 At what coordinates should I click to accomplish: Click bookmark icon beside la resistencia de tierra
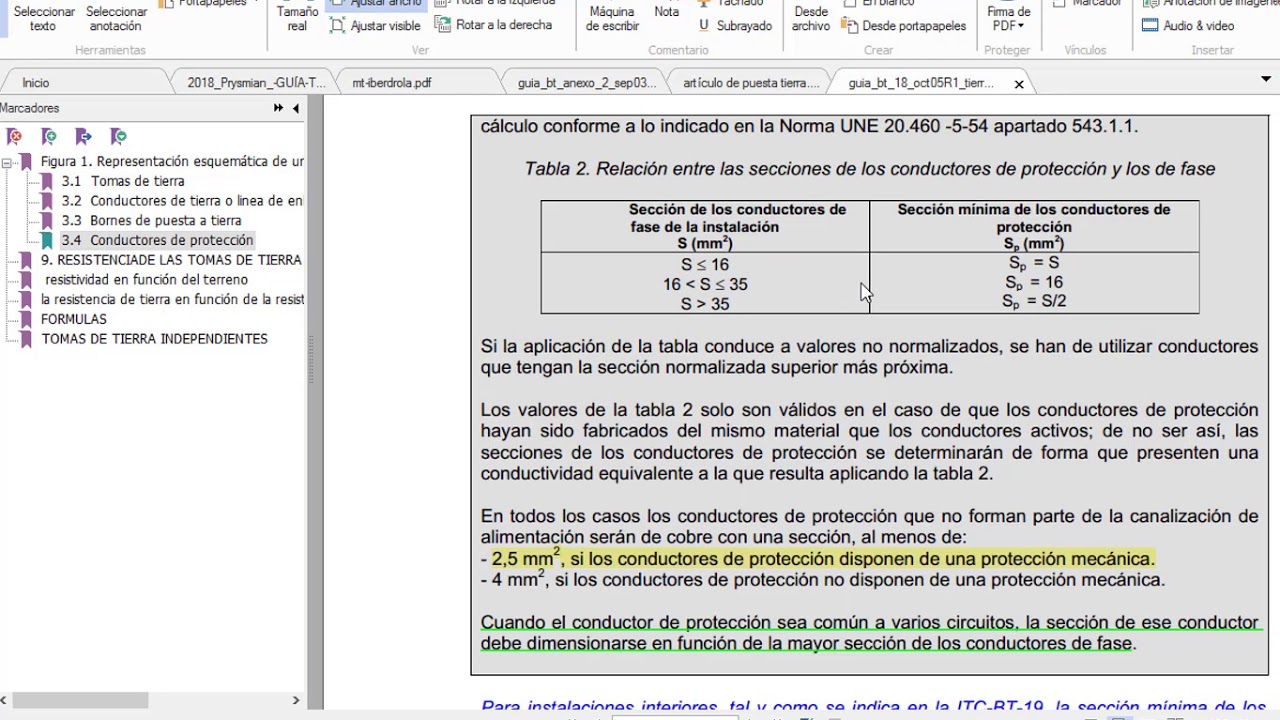(26, 300)
